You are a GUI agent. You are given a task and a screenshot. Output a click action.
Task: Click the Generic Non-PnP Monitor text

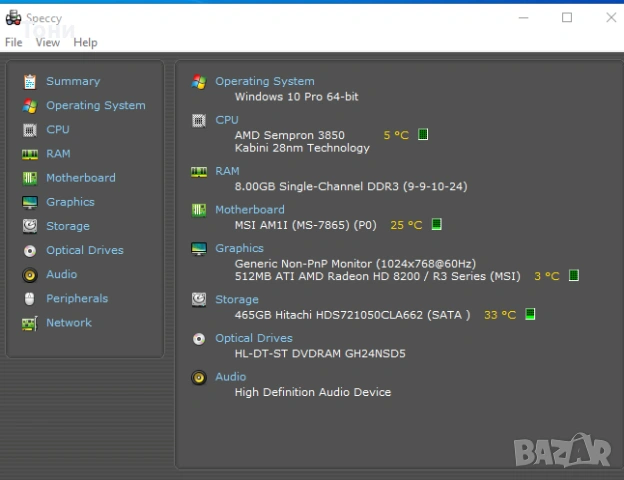point(355,264)
